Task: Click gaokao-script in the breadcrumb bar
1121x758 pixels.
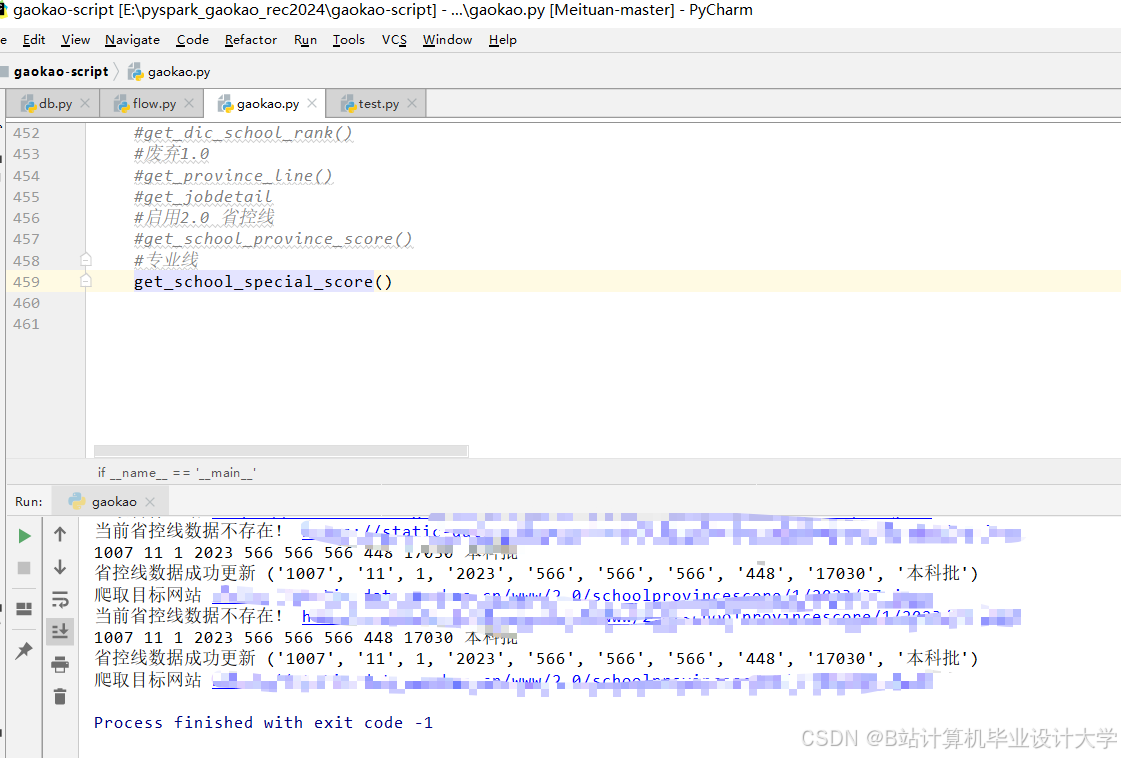Action: click(x=62, y=71)
